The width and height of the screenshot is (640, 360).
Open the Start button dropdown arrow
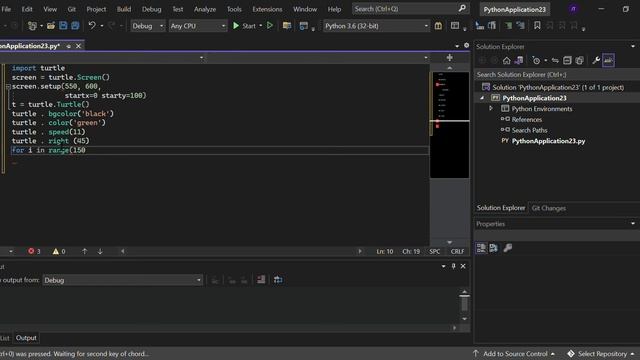click(260, 26)
